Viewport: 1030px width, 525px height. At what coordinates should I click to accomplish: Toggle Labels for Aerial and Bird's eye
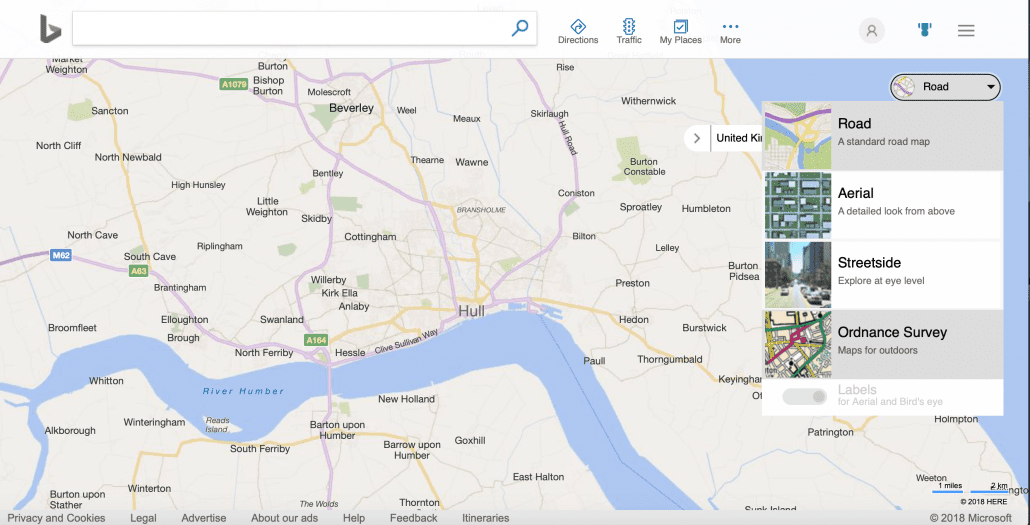804,397
